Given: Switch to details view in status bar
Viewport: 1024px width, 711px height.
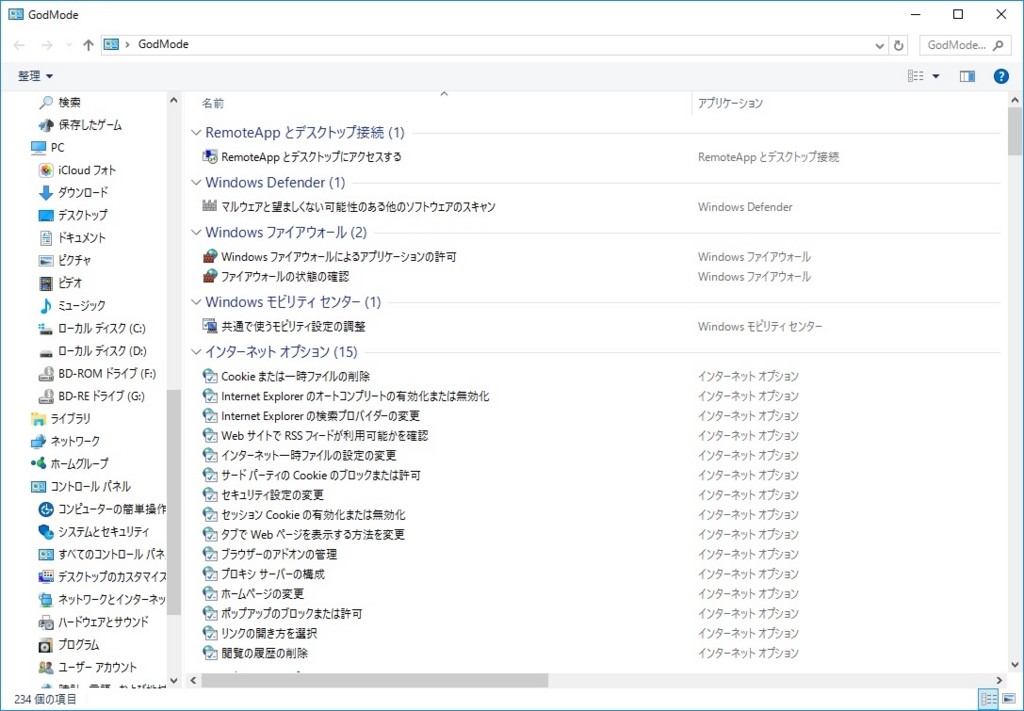Looking at the screenshot, I should pyautogui.click(x=989, y=699).
